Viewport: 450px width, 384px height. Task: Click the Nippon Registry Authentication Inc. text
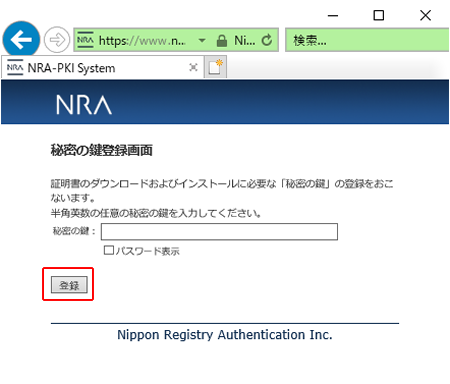click(x=225, y=334)
